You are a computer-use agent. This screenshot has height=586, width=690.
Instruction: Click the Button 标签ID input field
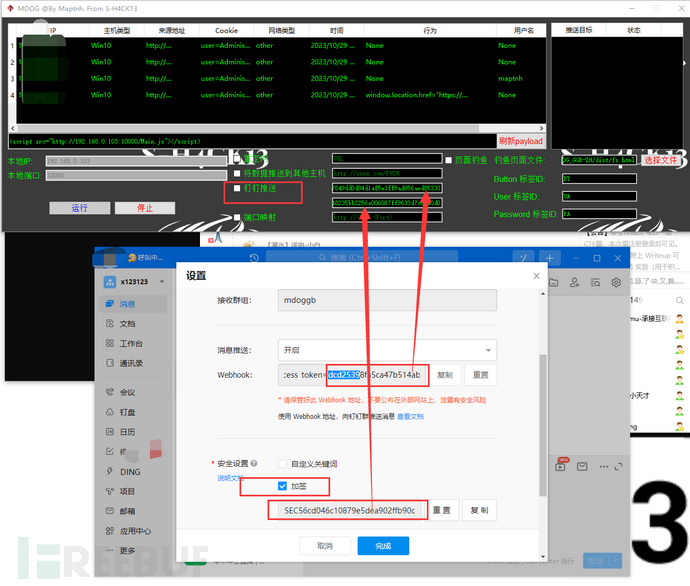[599, 179]
